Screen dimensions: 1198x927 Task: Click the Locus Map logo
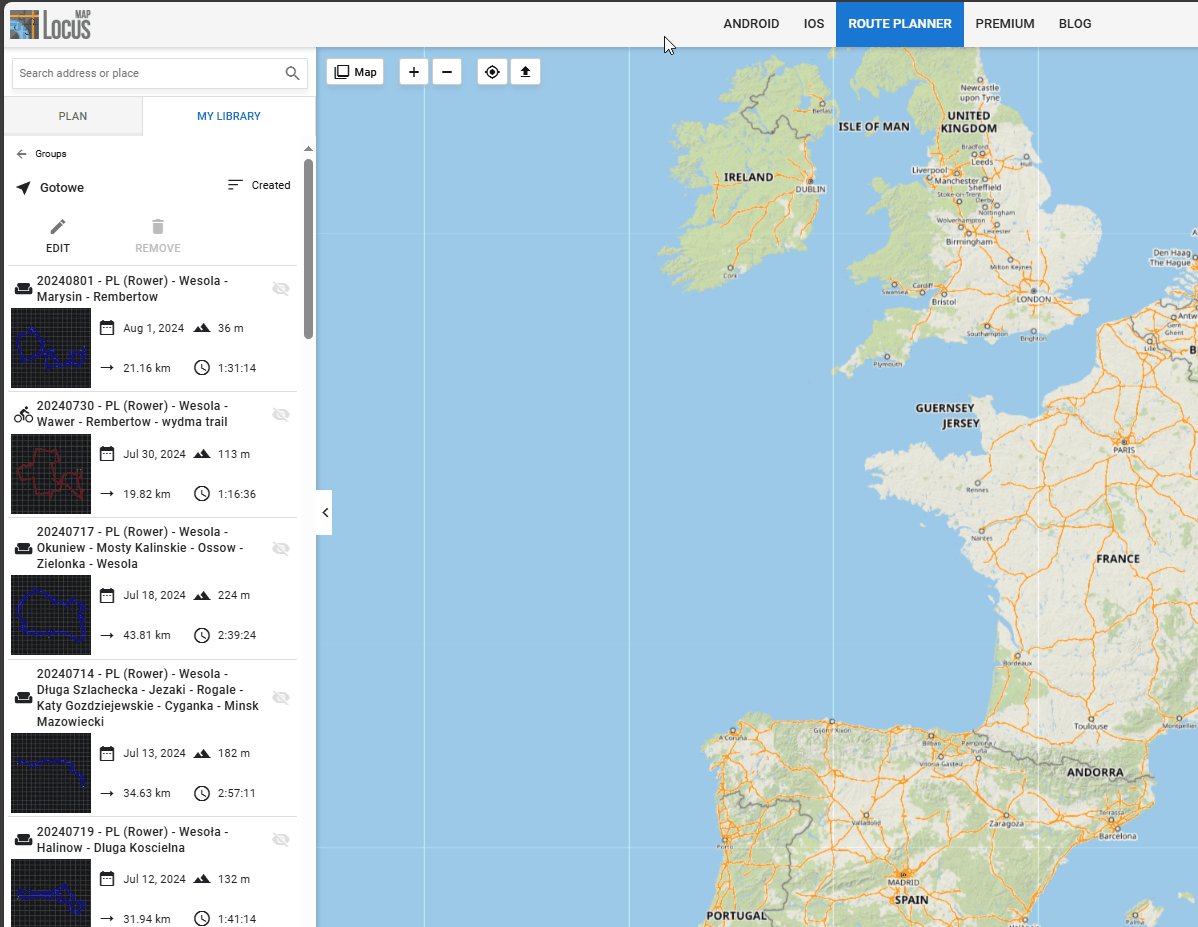coord(51,24)
